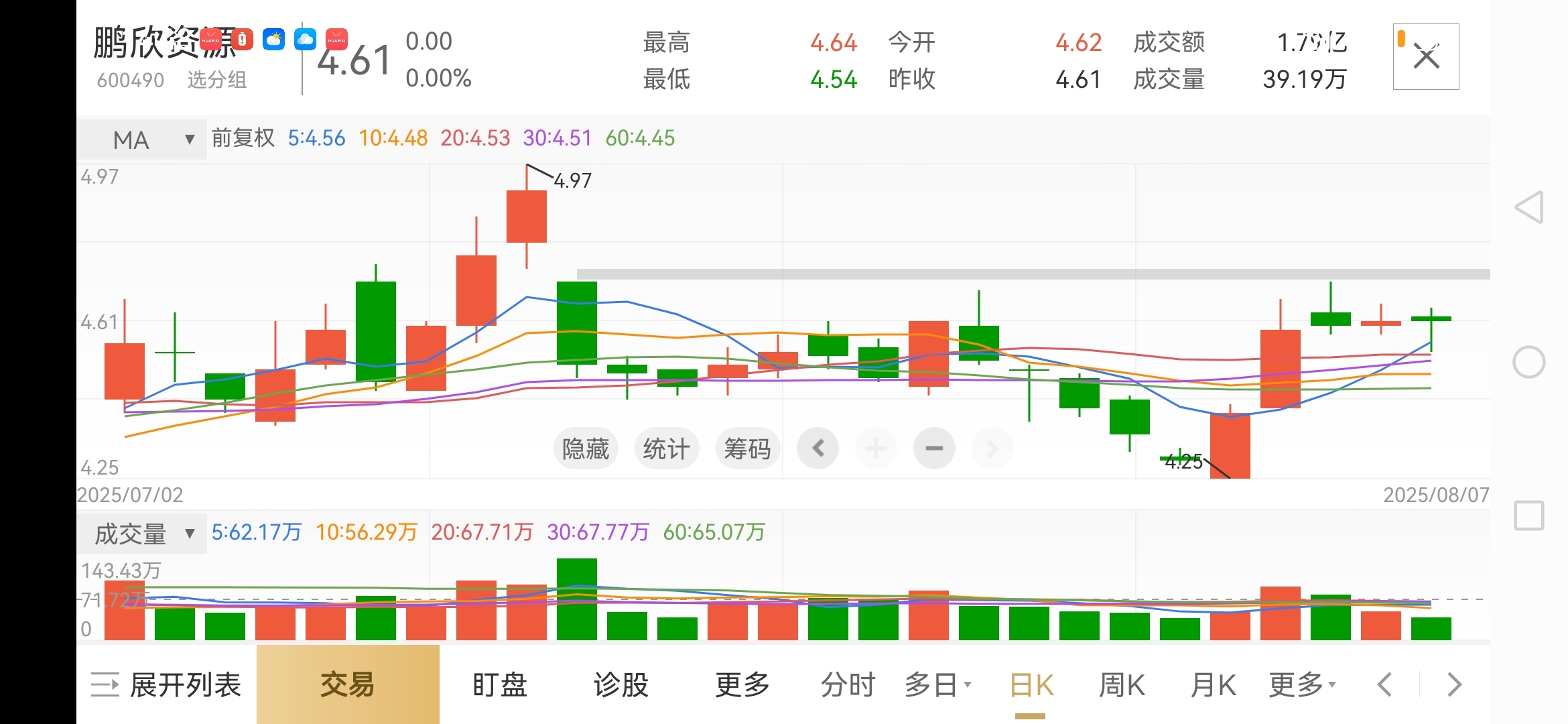Open the 多日 period dropdown
Viewport: 1568px width, 724px height.
[x=937, y=685]
